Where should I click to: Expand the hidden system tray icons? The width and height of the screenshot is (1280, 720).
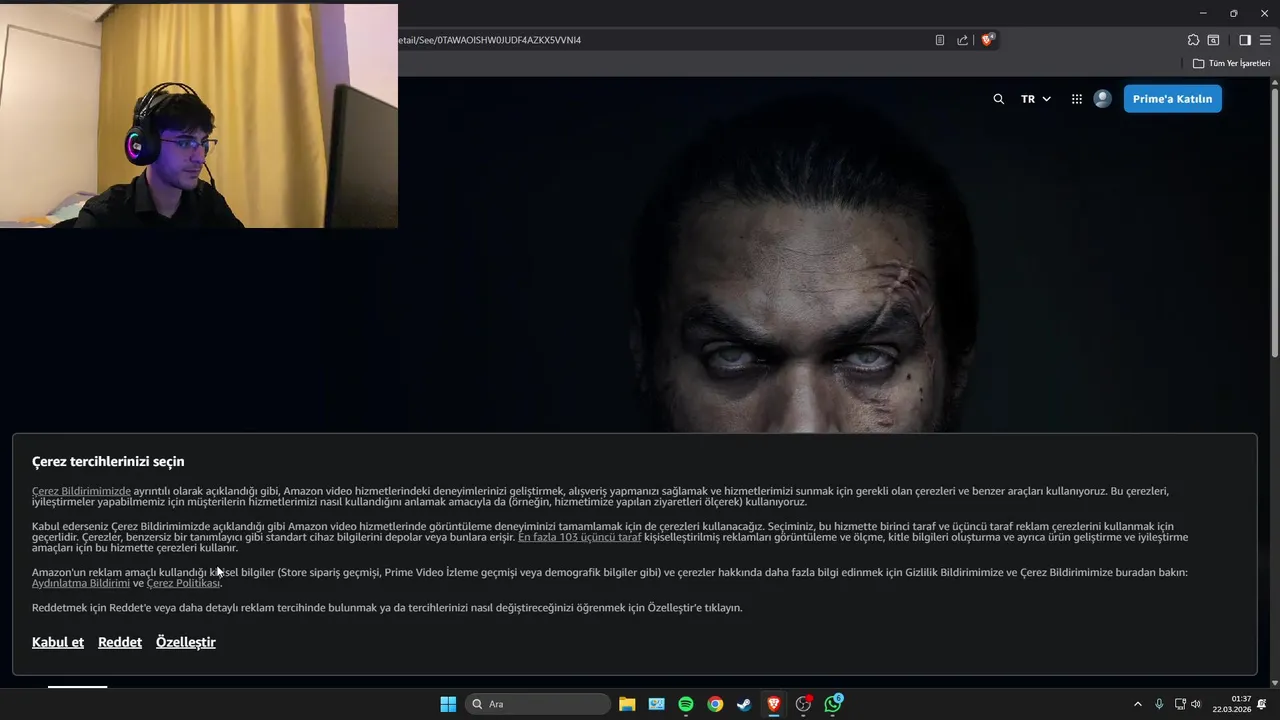[1137, 704]
